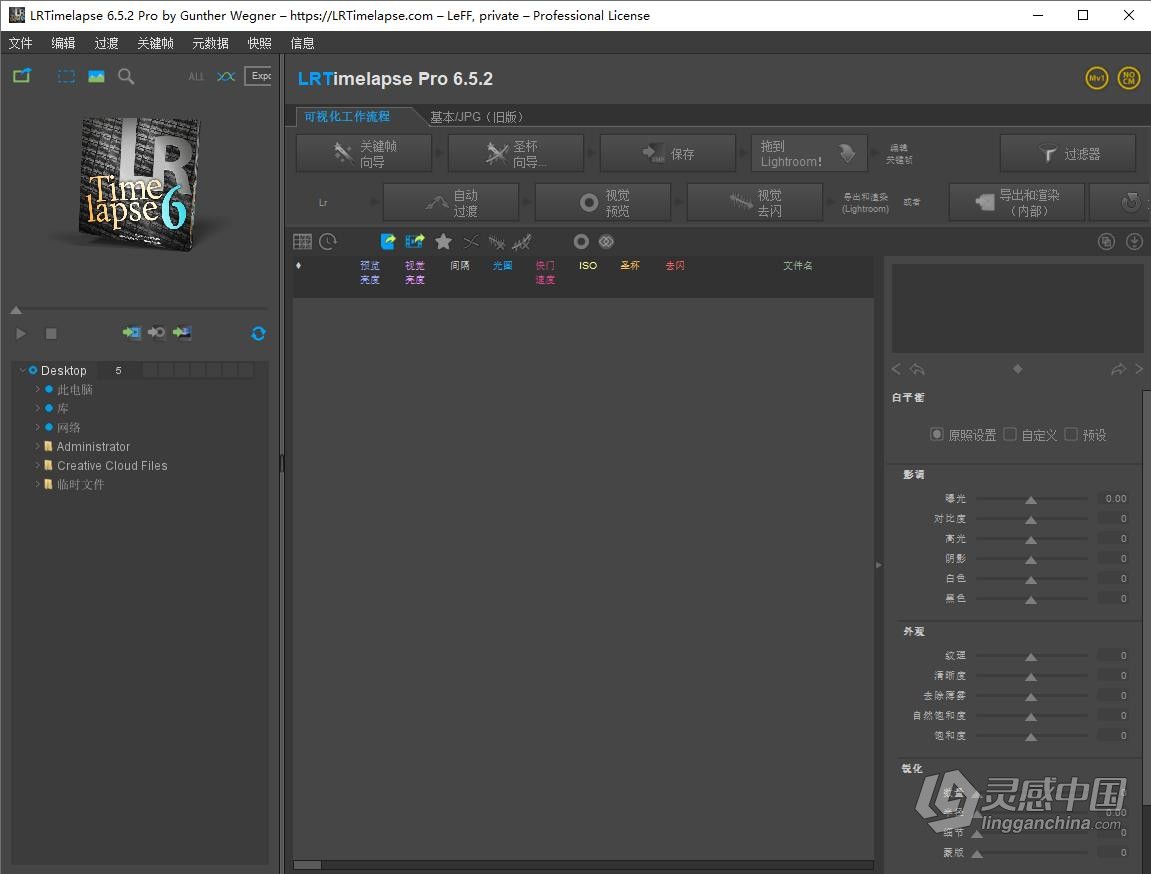
Task: Click the 曝光 slider handle
Action: coord(1031,500)
